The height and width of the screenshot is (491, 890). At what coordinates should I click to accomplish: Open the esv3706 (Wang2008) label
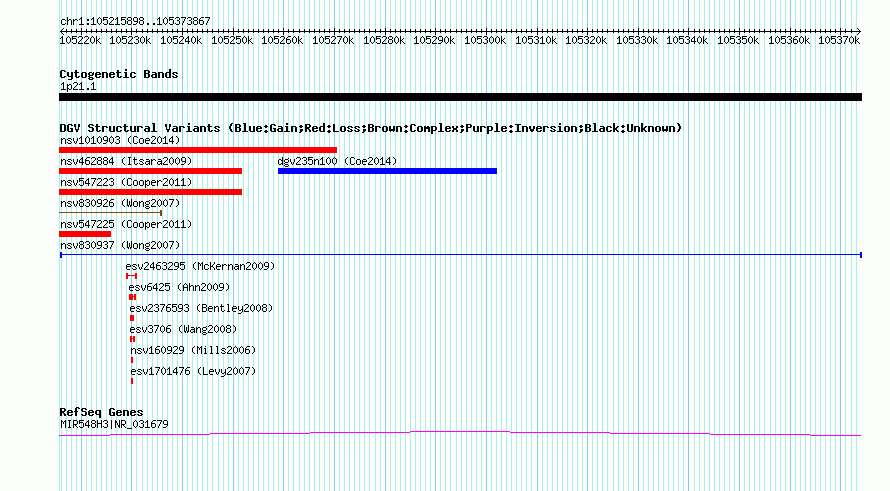(x=183, y=329)
